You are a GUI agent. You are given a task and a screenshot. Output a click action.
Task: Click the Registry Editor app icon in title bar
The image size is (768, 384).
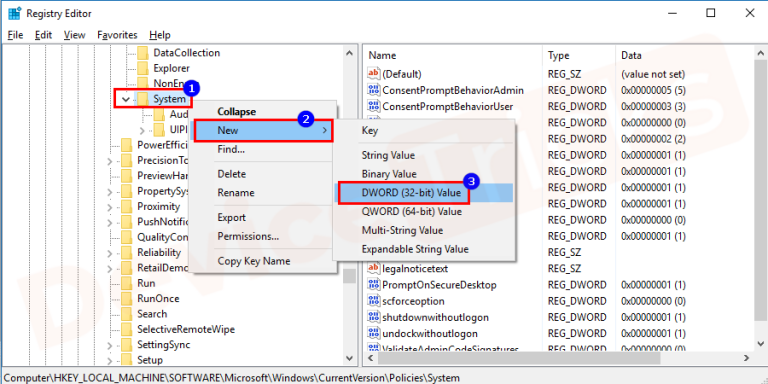click(14, 13)
